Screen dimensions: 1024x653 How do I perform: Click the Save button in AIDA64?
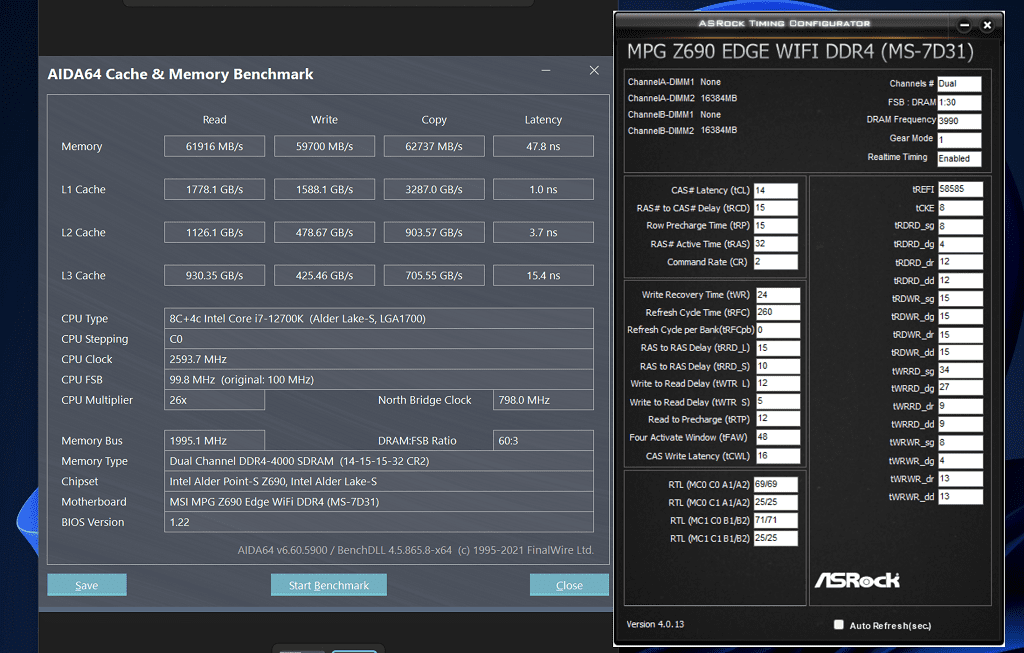[87, 585]
